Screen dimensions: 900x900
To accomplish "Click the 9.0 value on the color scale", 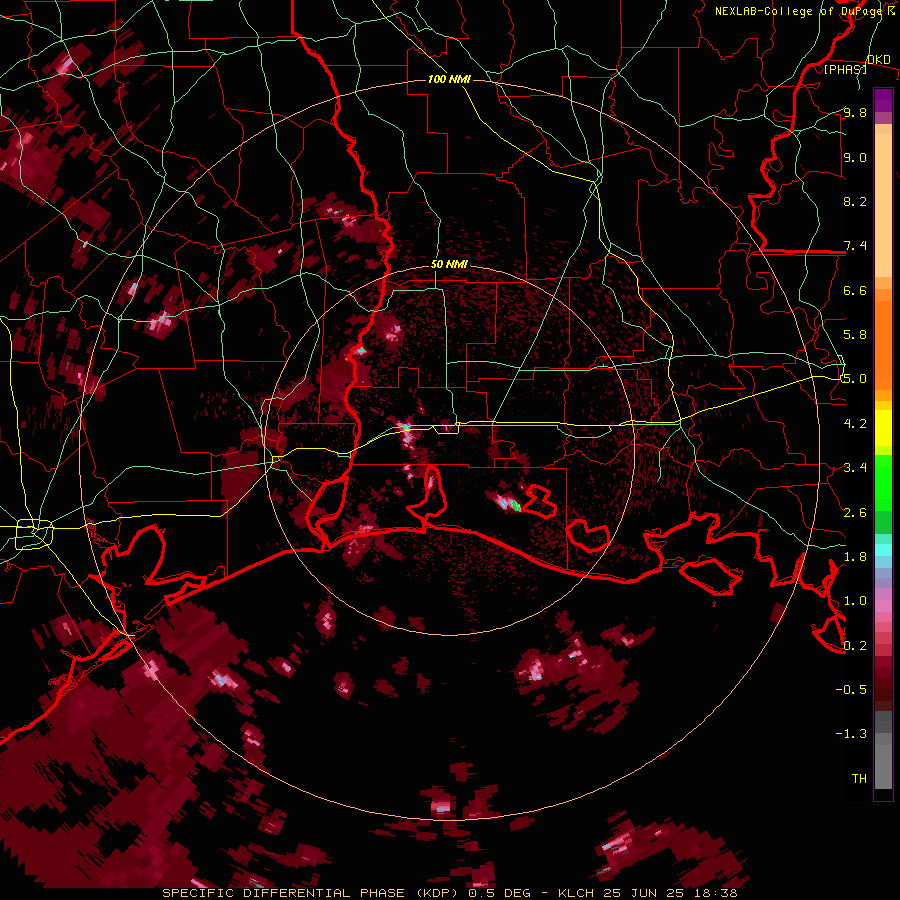I will (x=855, y=157).
